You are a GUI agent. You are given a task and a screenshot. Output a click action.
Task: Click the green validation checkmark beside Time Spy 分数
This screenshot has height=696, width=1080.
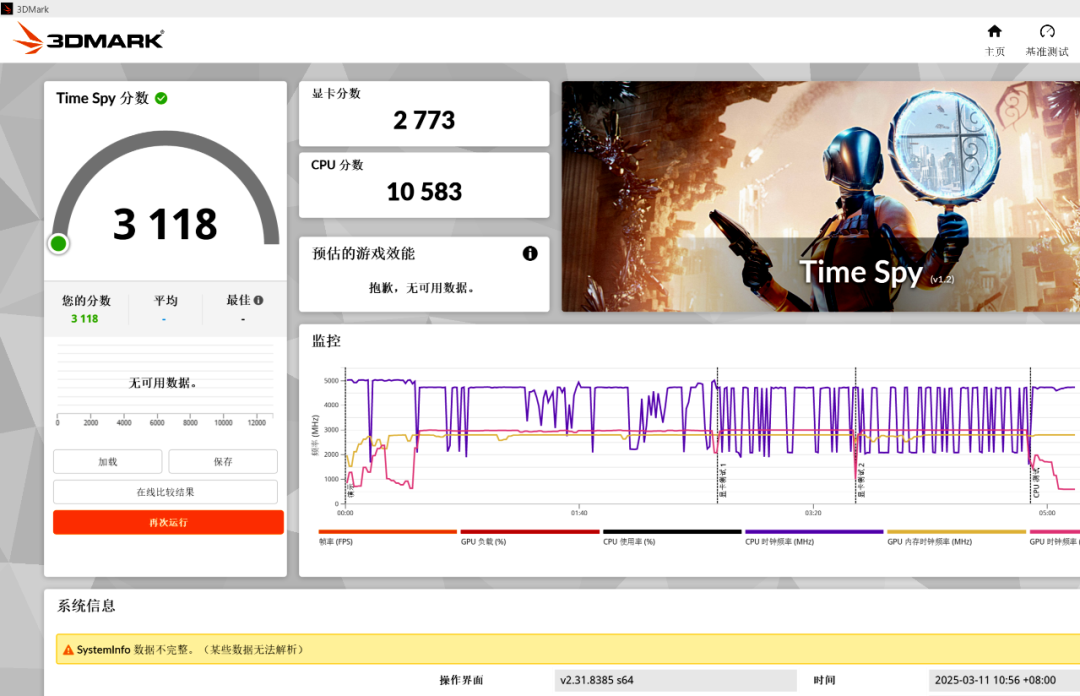161,99
